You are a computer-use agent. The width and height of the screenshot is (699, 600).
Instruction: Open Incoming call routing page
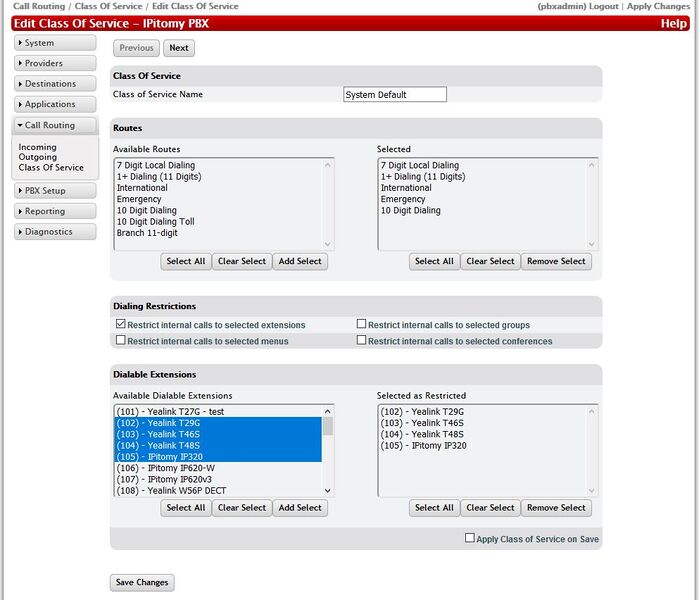tap(38, 147)
